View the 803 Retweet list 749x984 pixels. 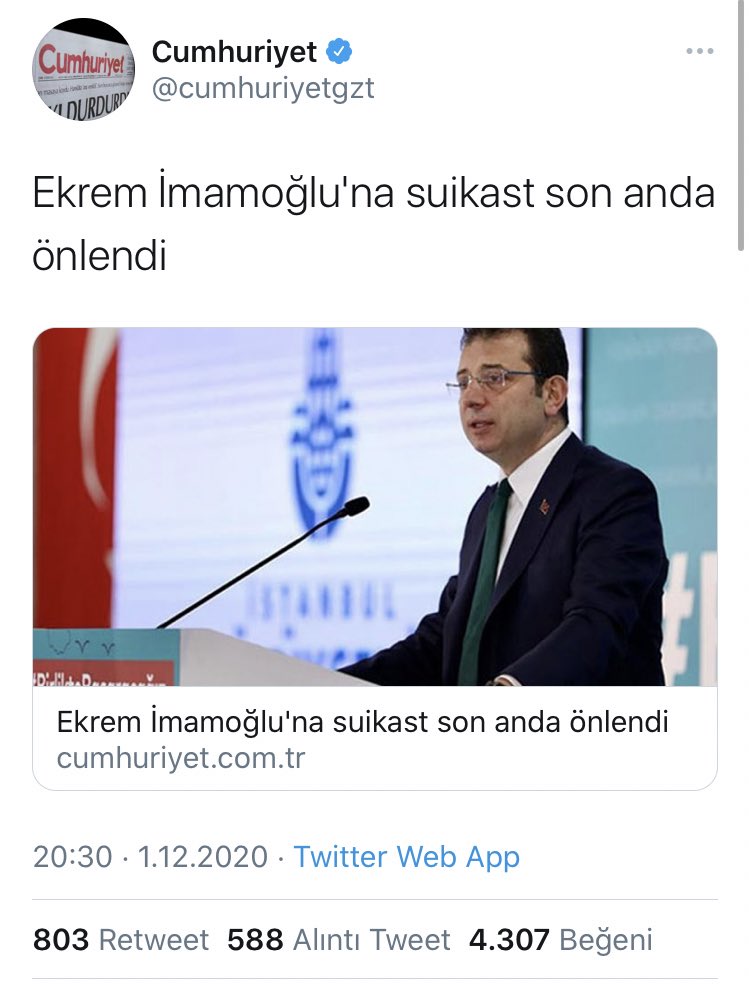[x=120, y=940]
